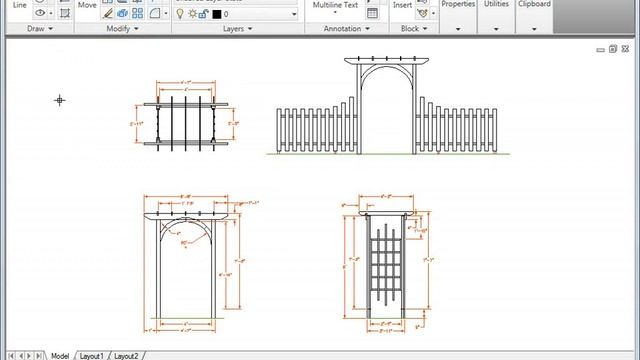640x360 pixels.
Task: Expand the Utilities panel
Action: (x=496, y=29)
